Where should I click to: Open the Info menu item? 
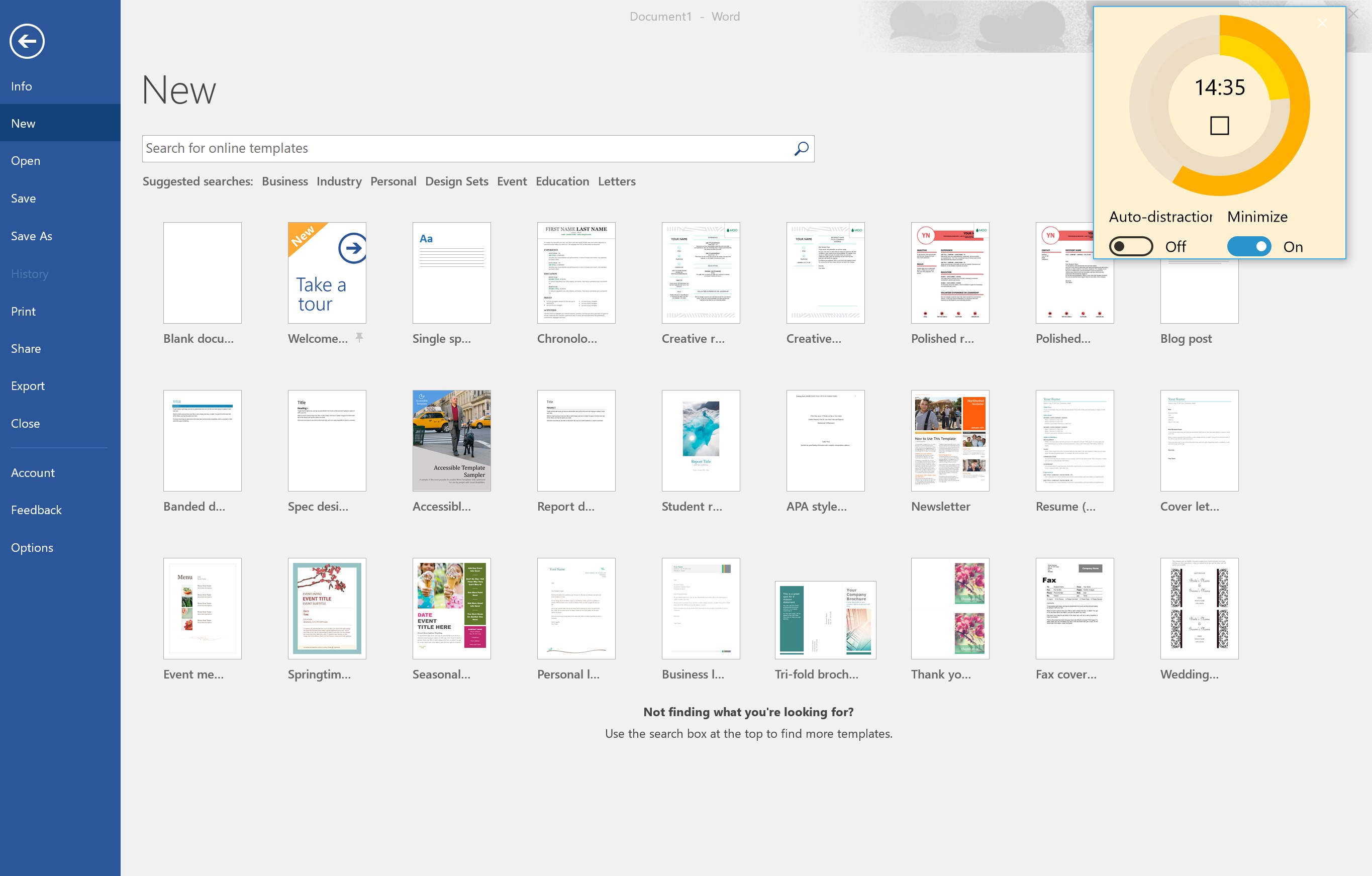[x=22, y=86]
